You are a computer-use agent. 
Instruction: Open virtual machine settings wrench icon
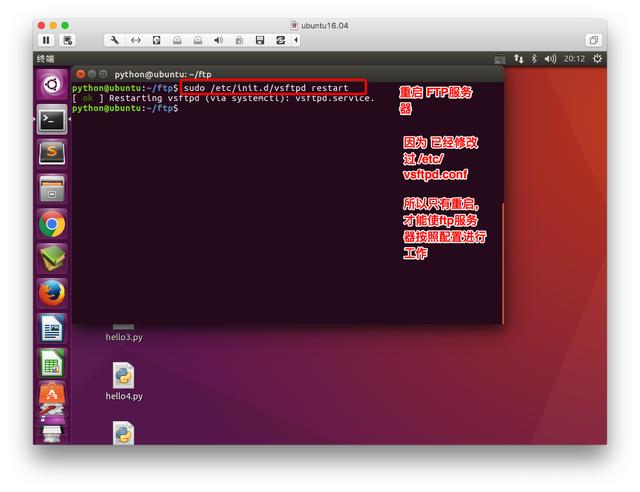(115, 40)
